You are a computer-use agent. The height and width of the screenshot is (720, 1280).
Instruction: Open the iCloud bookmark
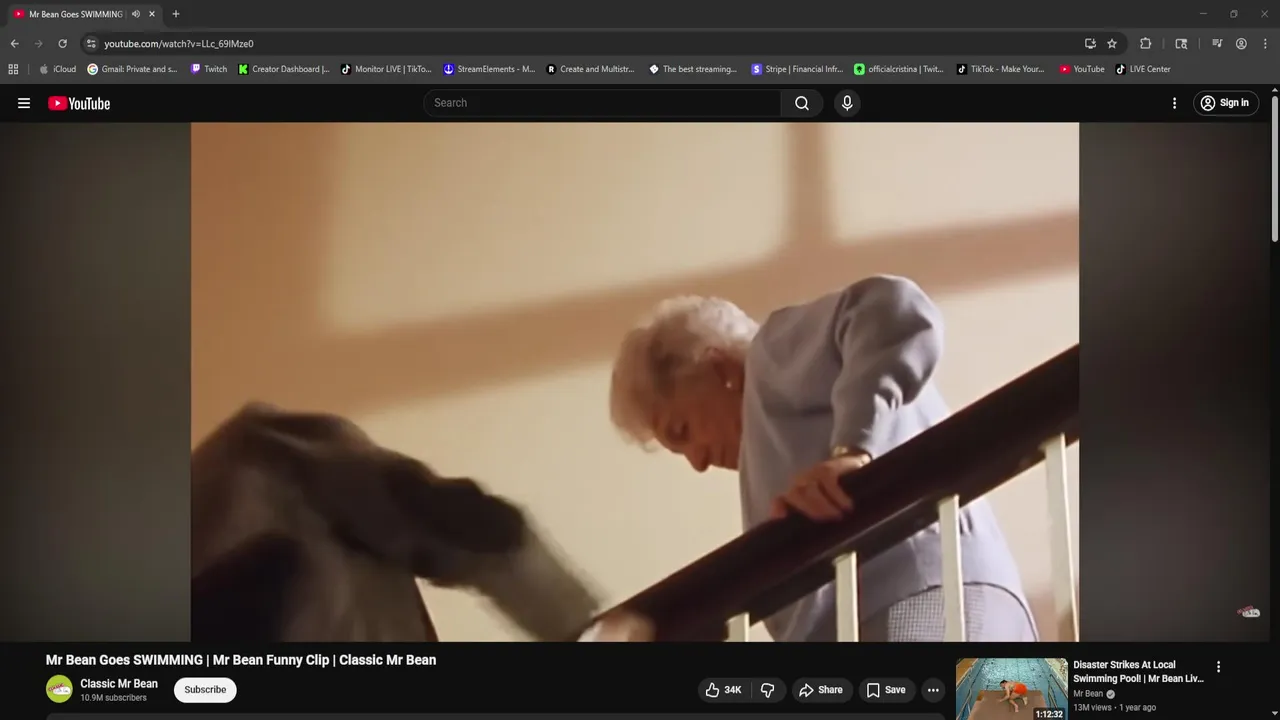(x=58, y=69)
